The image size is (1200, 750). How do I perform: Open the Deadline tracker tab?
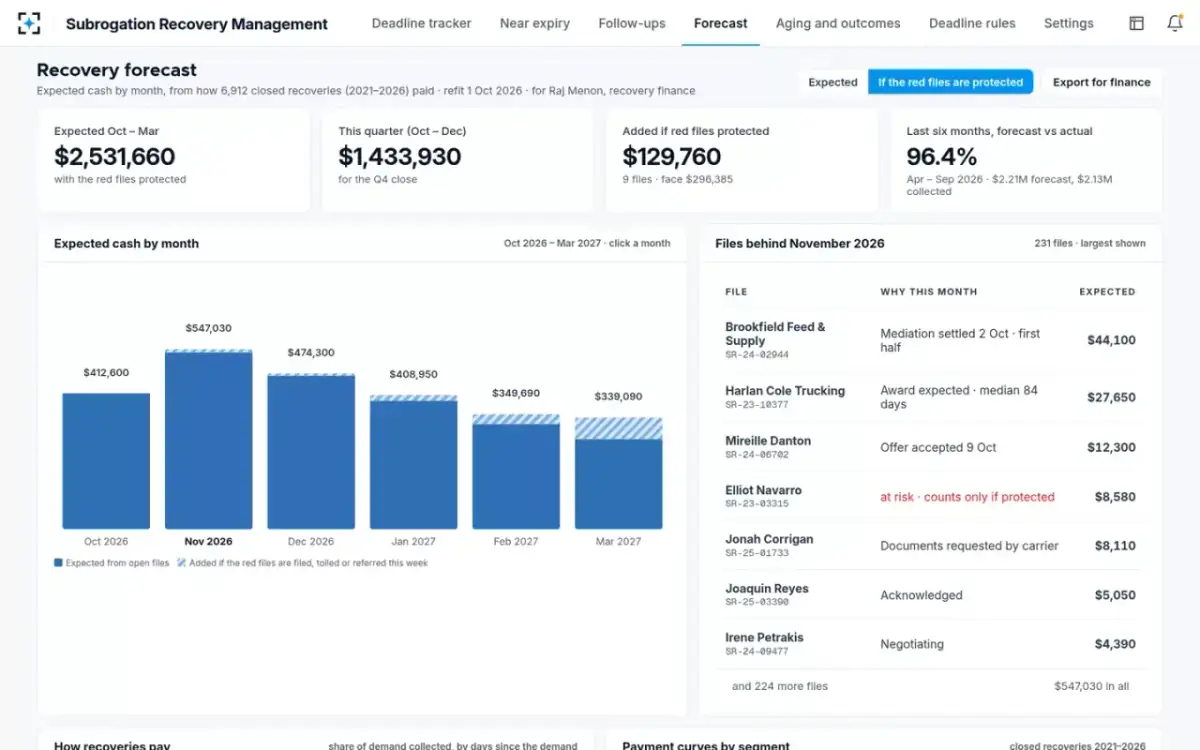click(421, 23)
